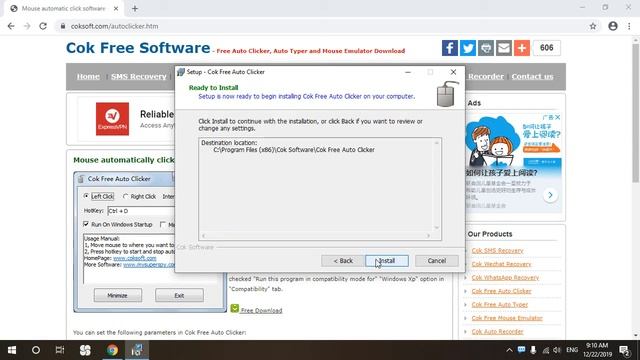Share page on Facebook icon
Viewport: 640px width, 360px height.
pyautogui.click(x=449, y=48)
